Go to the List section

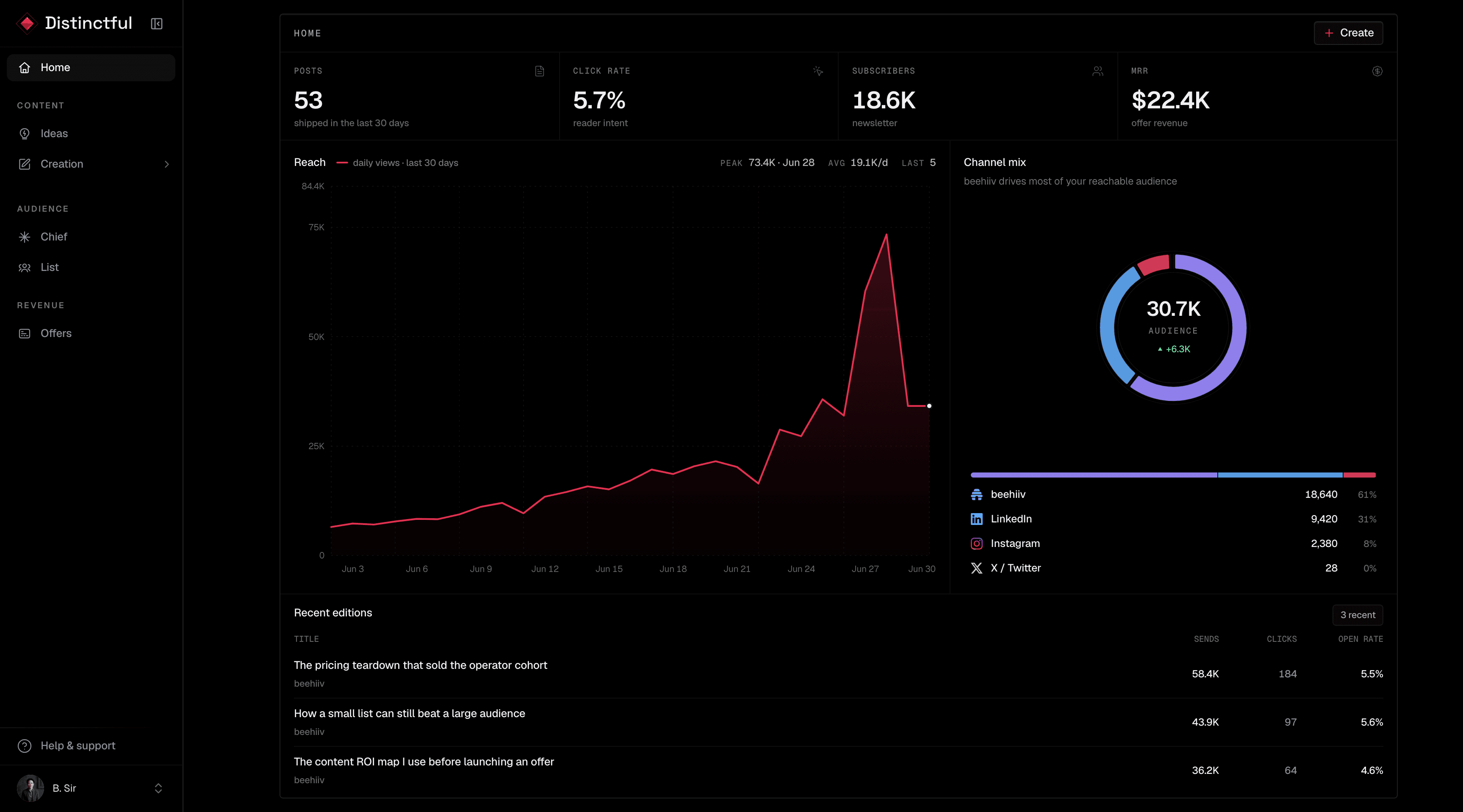(x=91, y=268)
